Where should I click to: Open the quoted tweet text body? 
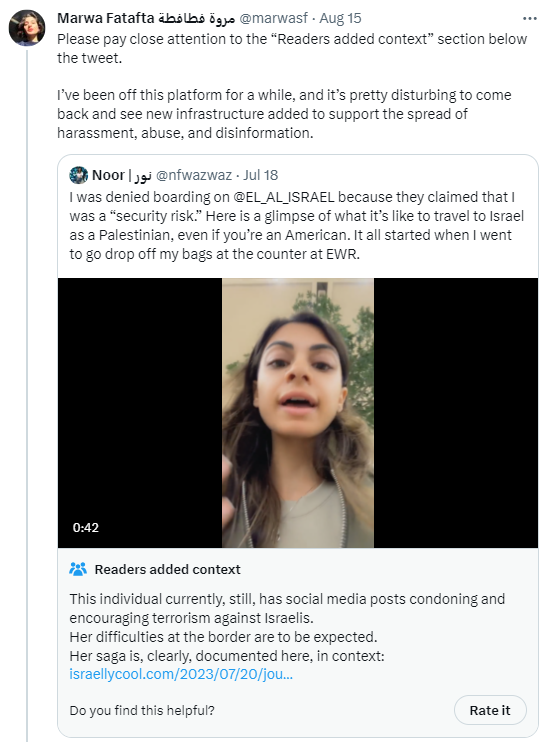297,225
